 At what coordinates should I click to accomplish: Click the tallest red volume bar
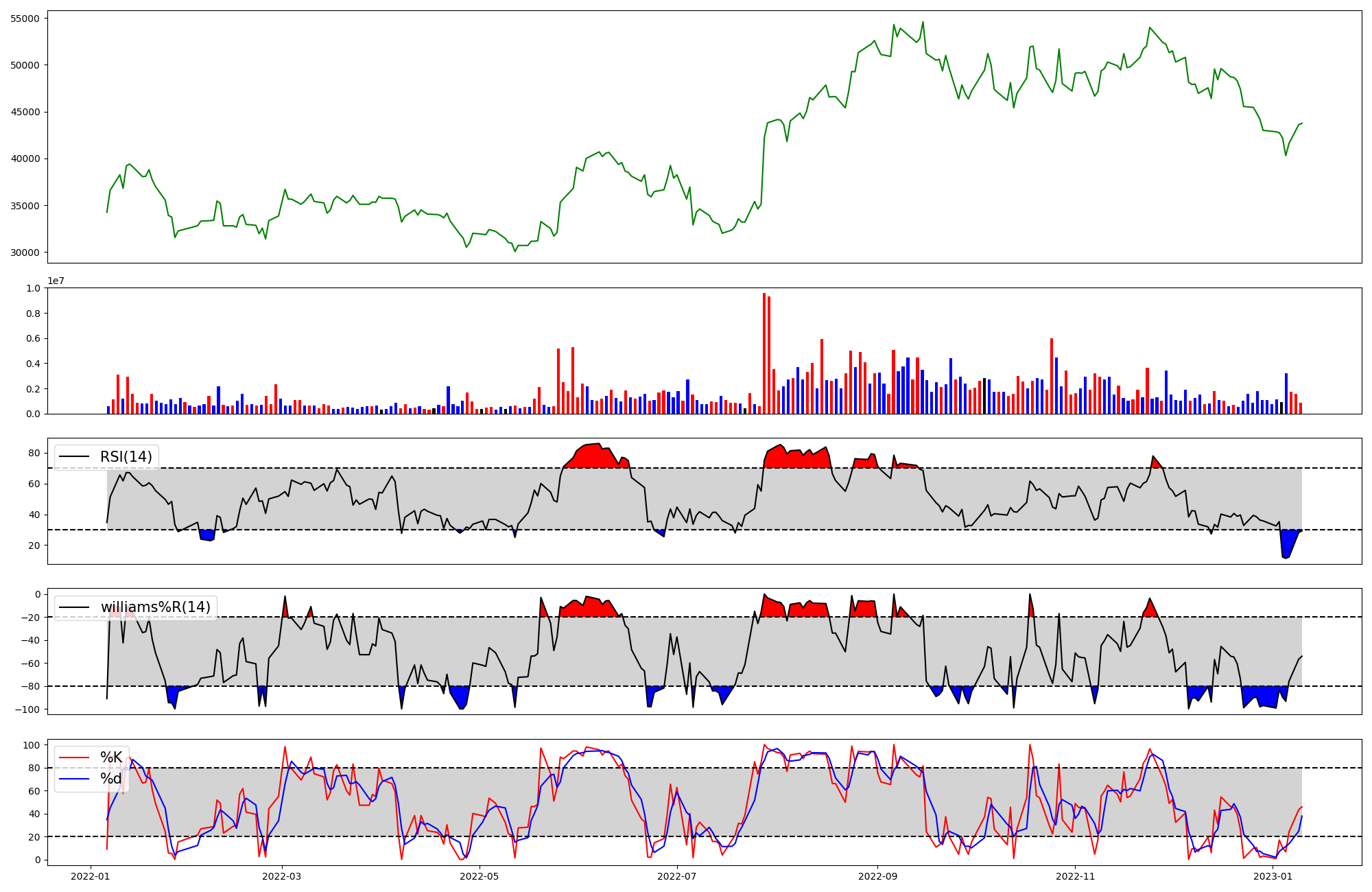[x=764, y=353]
